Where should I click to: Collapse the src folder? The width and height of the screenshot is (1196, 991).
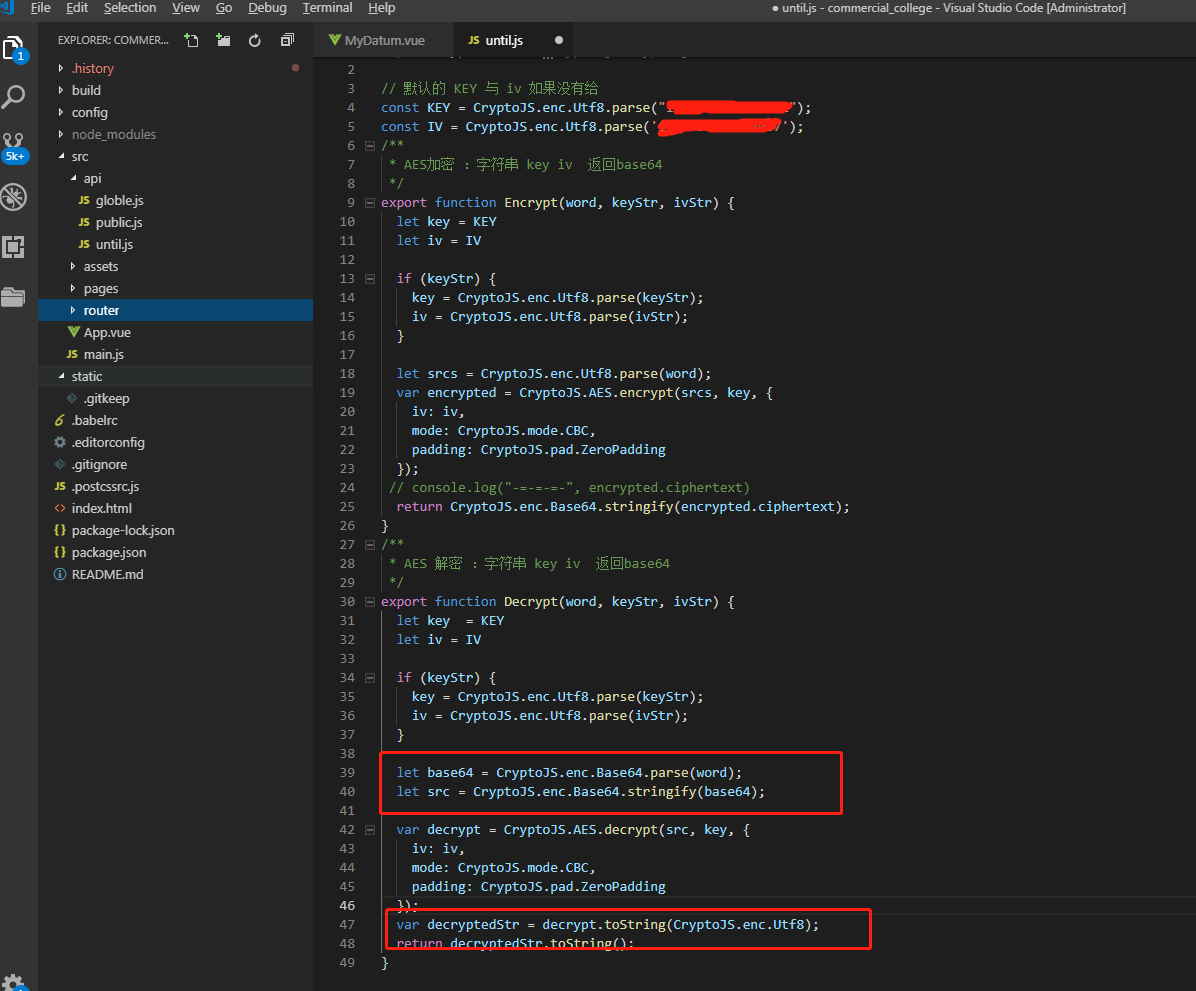click(175, 156)
